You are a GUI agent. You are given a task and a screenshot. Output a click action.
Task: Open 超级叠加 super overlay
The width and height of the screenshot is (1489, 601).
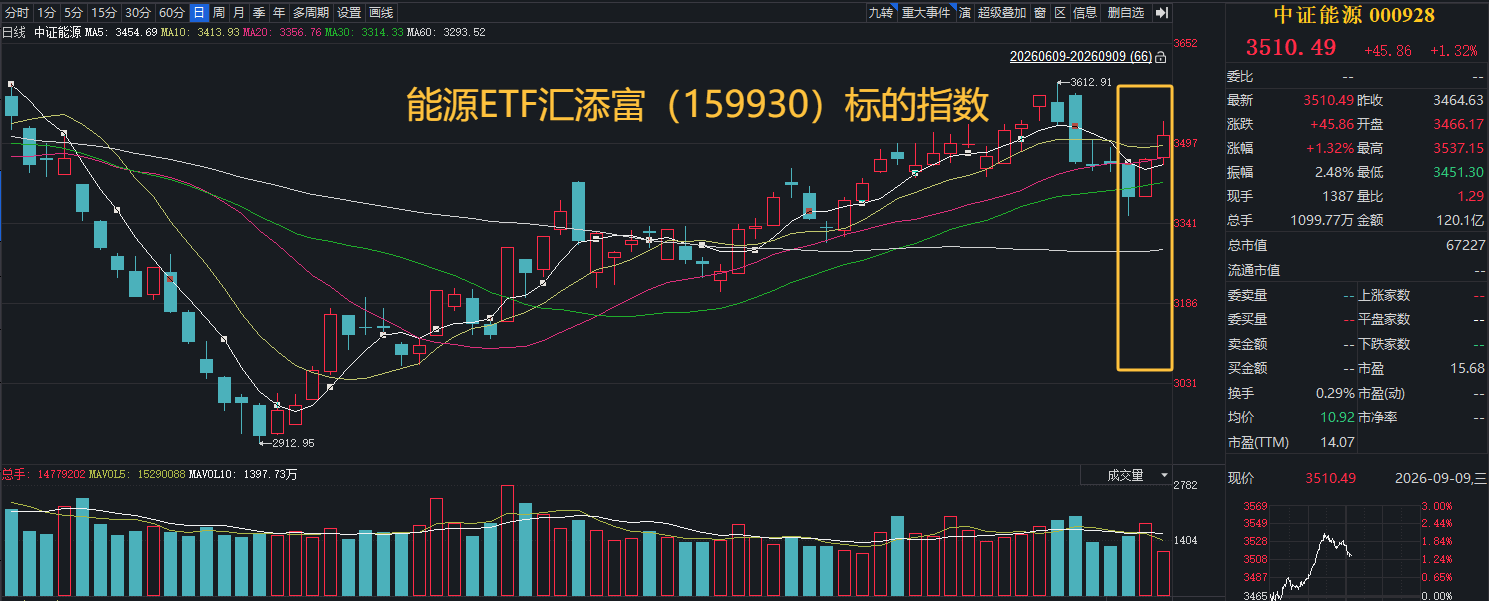tap(1002, 13)
